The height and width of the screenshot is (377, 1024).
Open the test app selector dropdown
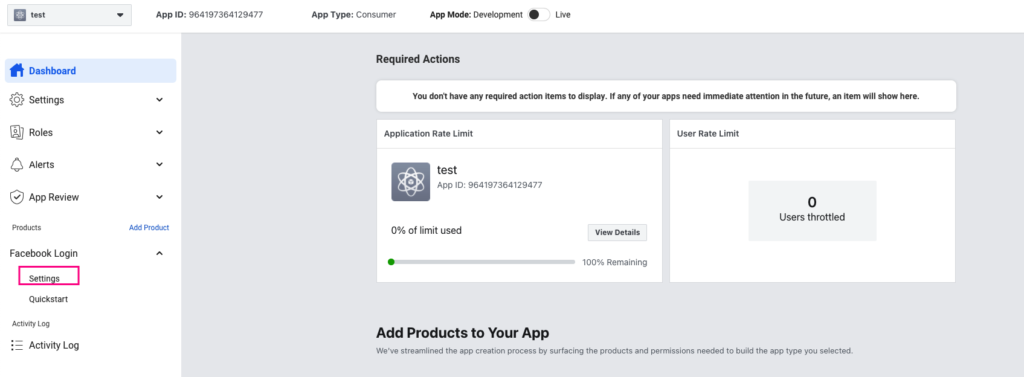point(69,15)
